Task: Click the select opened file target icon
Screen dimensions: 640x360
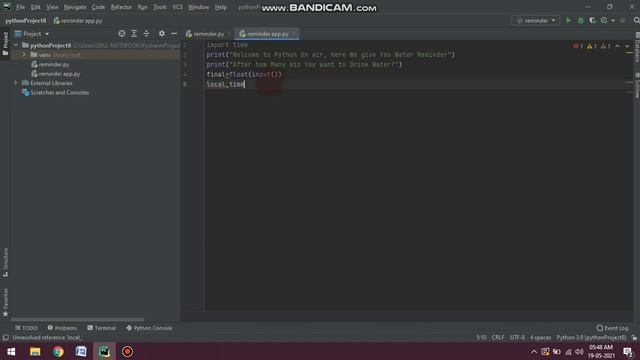Action: point(122,34)
